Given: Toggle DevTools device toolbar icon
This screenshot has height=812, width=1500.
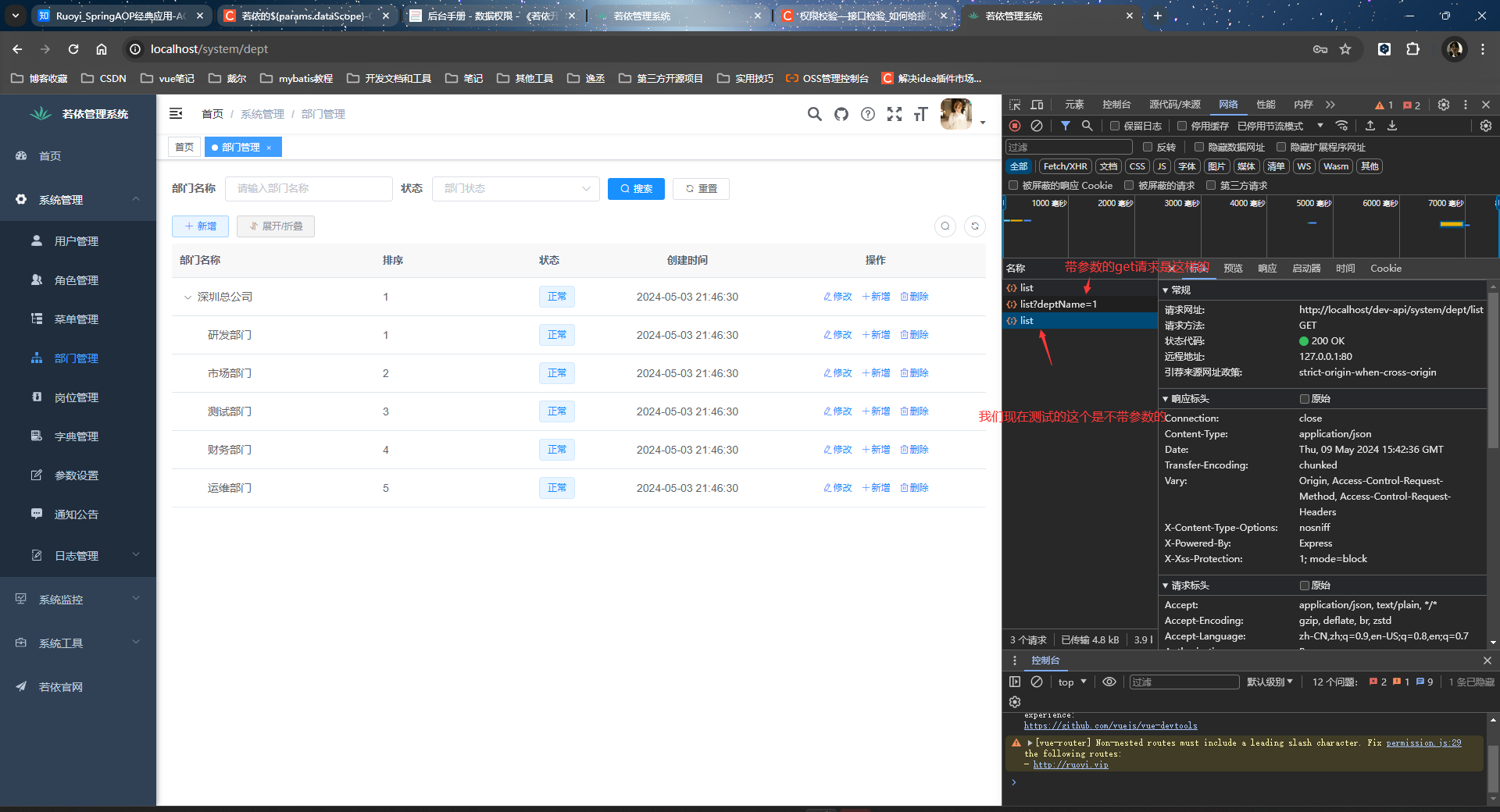Looking at the screenshot, I should click(1037, 105).
